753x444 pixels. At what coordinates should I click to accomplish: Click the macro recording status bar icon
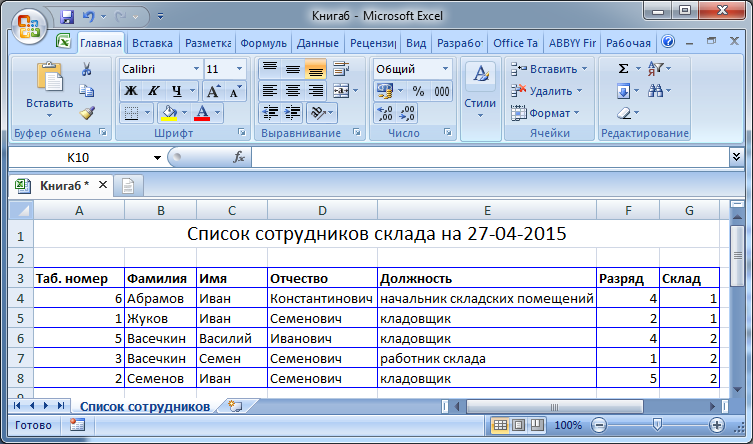pos(77,425)
